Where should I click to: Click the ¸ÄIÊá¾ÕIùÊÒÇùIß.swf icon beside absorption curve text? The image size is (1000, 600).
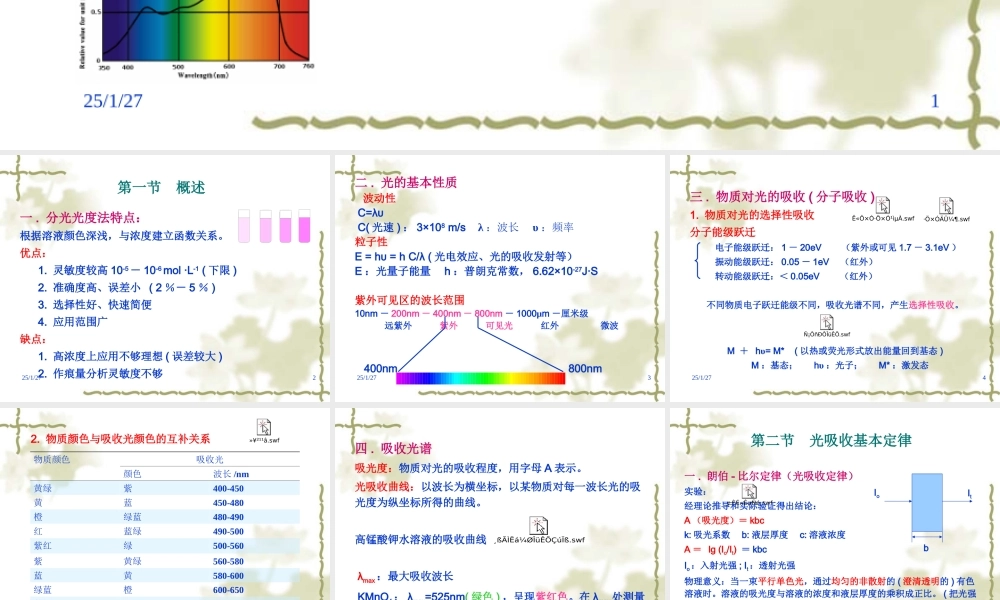coord(539,525)
